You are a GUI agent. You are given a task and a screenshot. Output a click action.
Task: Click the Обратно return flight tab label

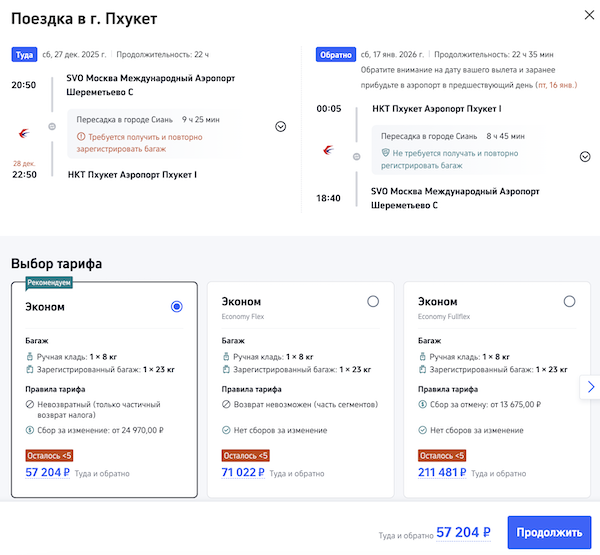[x=333, y=54]
